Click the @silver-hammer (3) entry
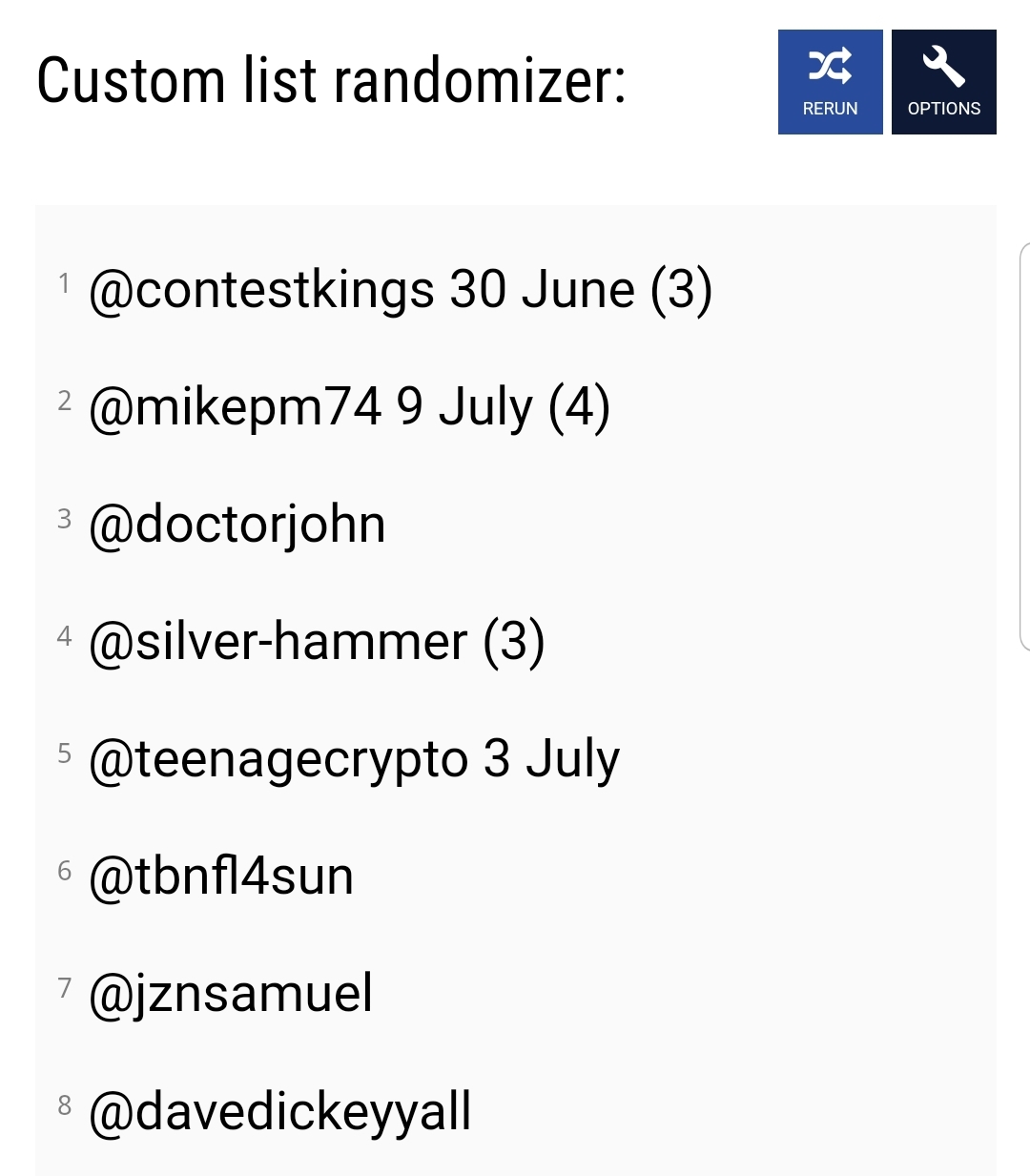The width and height of the screenshot is (1030, 1176). click(316, 642)
